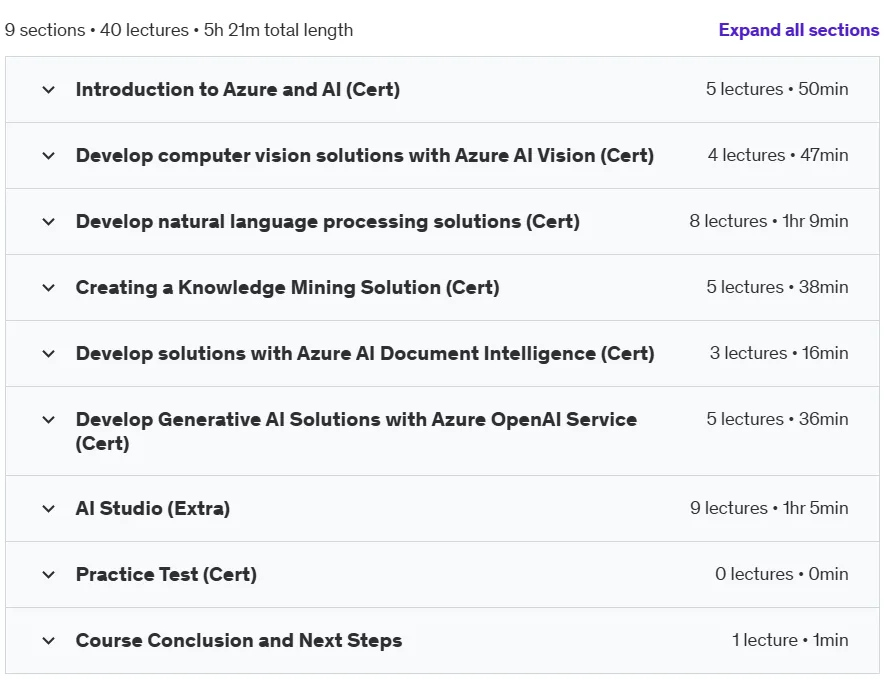Image resolution: width=884 pixels, height=679 pixels.
Task: Click the '5 lectures • 50min' text
Action: click(x=777, y=89)
